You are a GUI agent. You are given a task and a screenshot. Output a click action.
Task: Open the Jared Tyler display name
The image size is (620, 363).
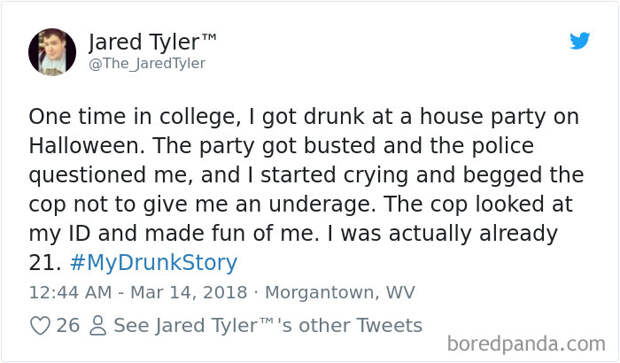tap(145, 42)
